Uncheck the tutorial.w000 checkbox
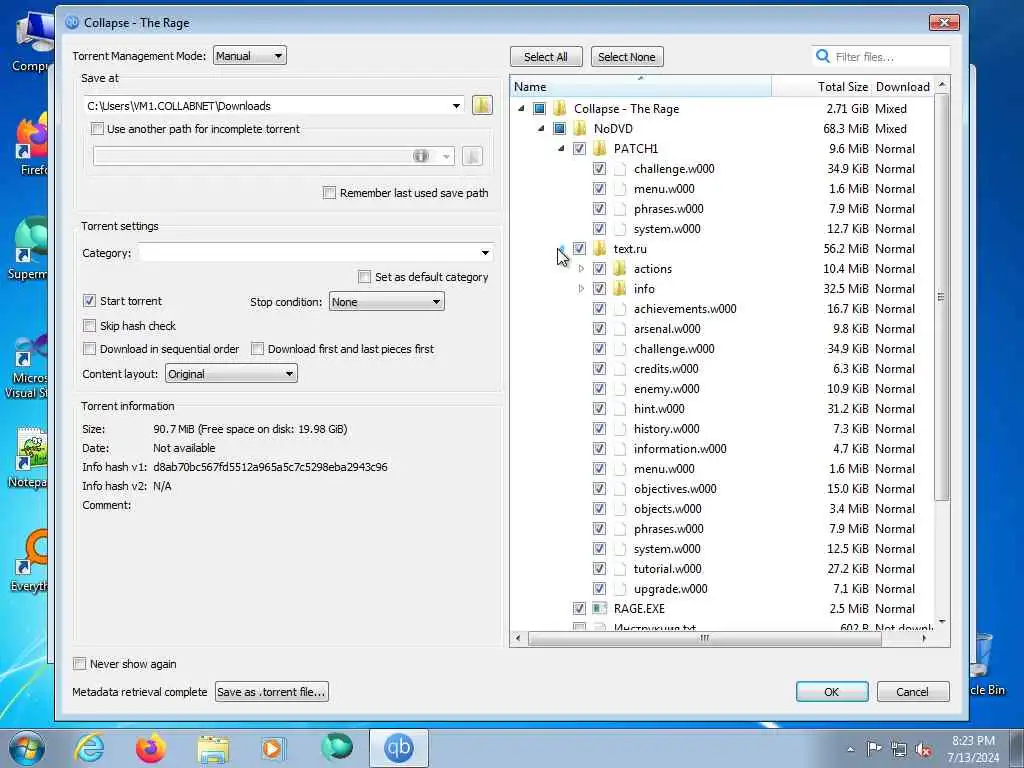This screenshot has width=1024, height=768. 599,568
